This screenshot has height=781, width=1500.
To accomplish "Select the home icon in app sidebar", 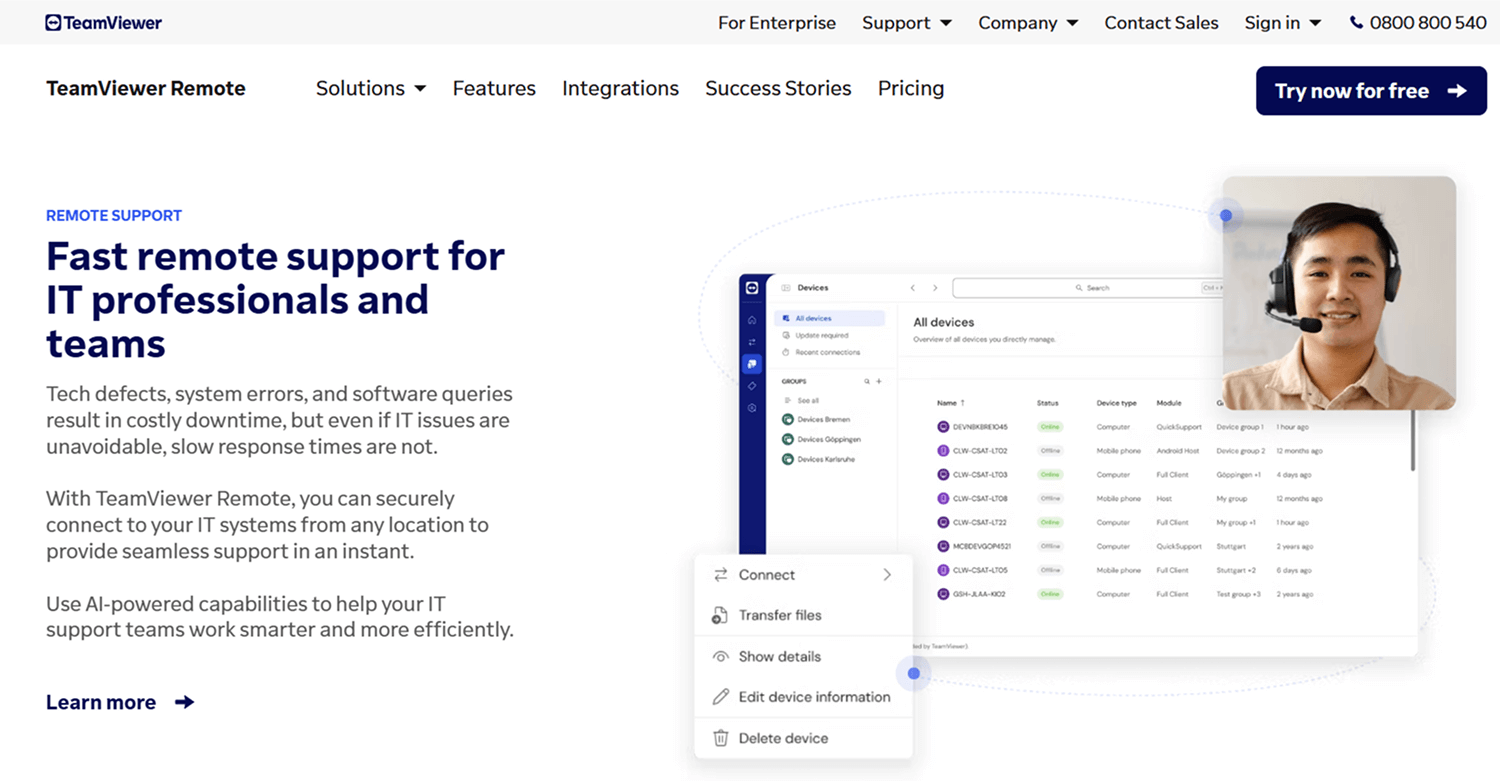I will (x=752, y=320).
